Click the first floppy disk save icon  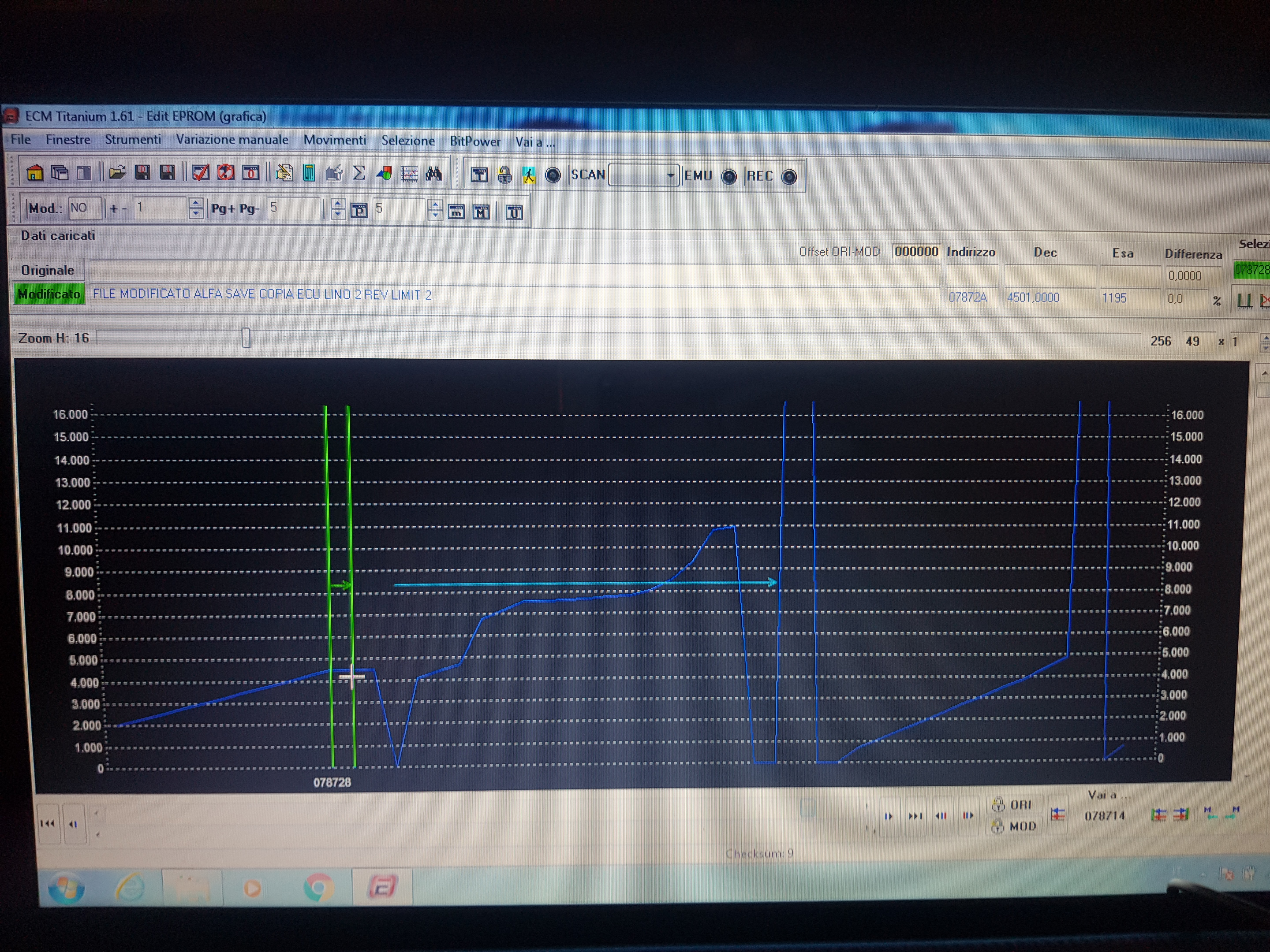pyautogui.click(x=142, y=173)
